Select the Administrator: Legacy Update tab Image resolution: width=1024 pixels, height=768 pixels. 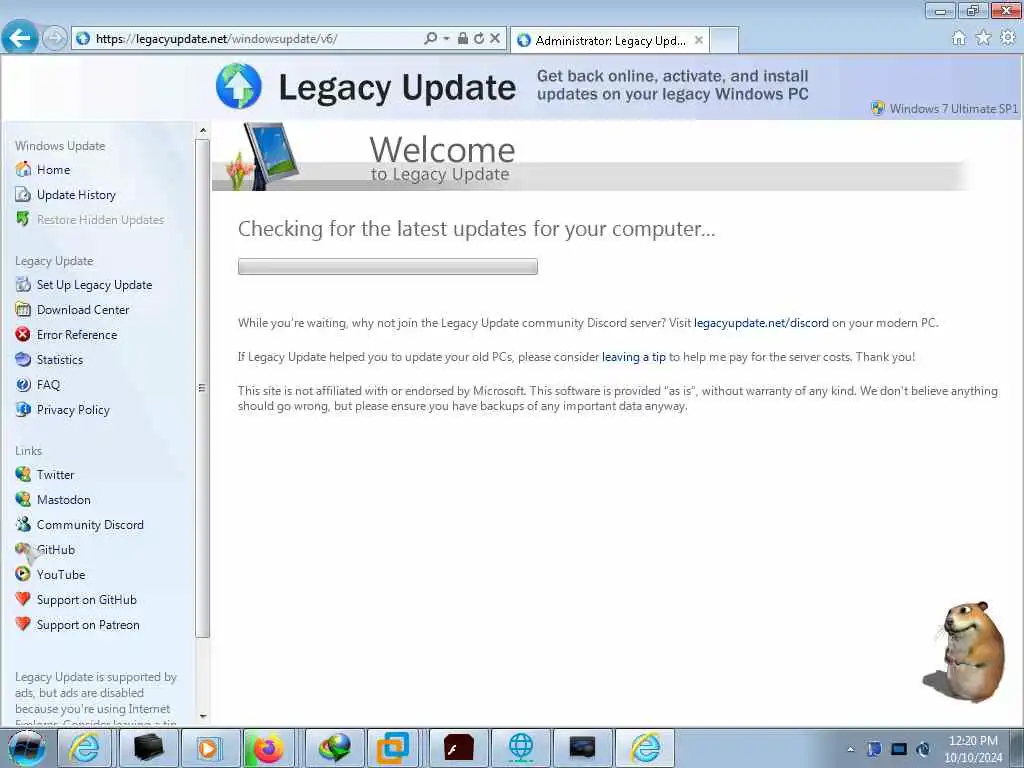(609, 40)
